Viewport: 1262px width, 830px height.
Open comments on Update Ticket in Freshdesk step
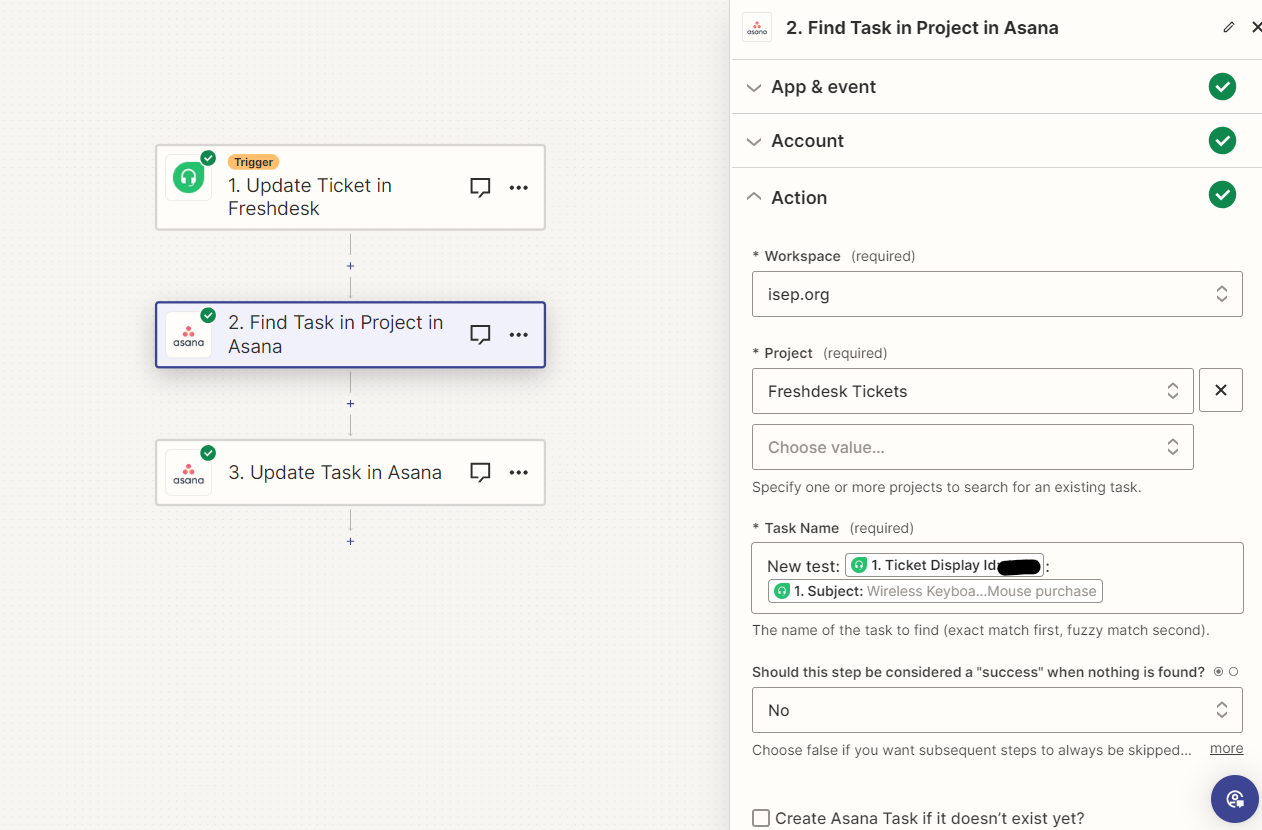480,187
